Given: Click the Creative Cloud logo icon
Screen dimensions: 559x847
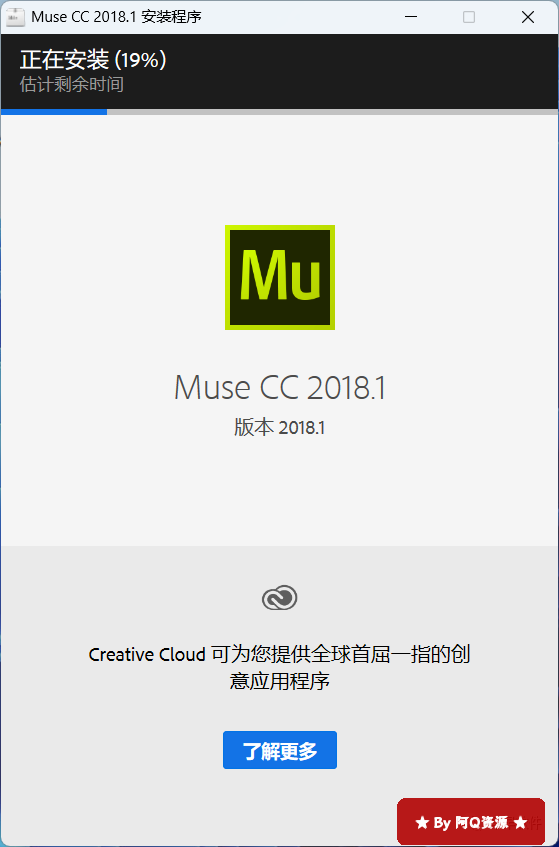Looking at the screenshot, I should [x=280, y=598].
